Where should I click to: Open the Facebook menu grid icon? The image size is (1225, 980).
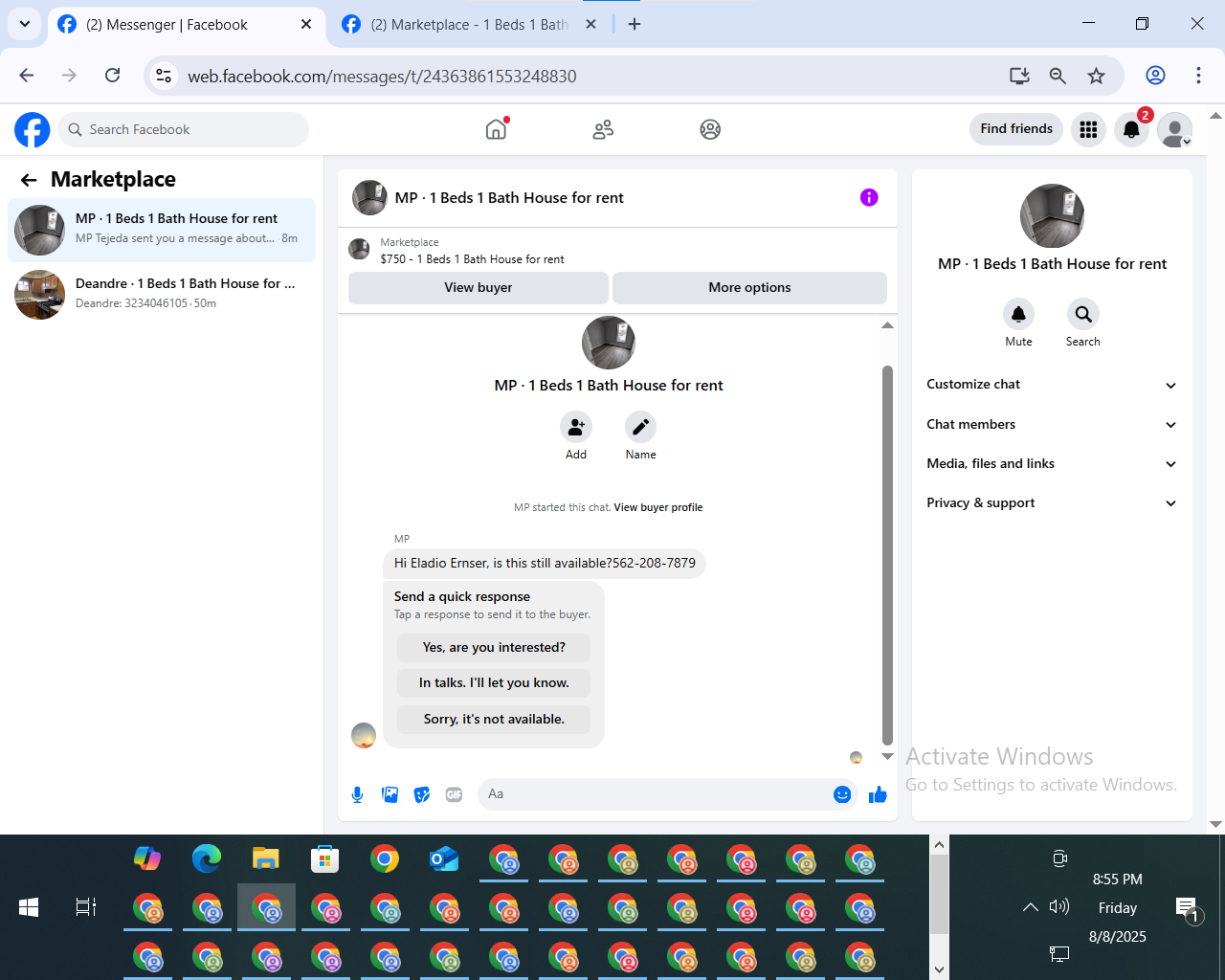tap(1088, 129)
